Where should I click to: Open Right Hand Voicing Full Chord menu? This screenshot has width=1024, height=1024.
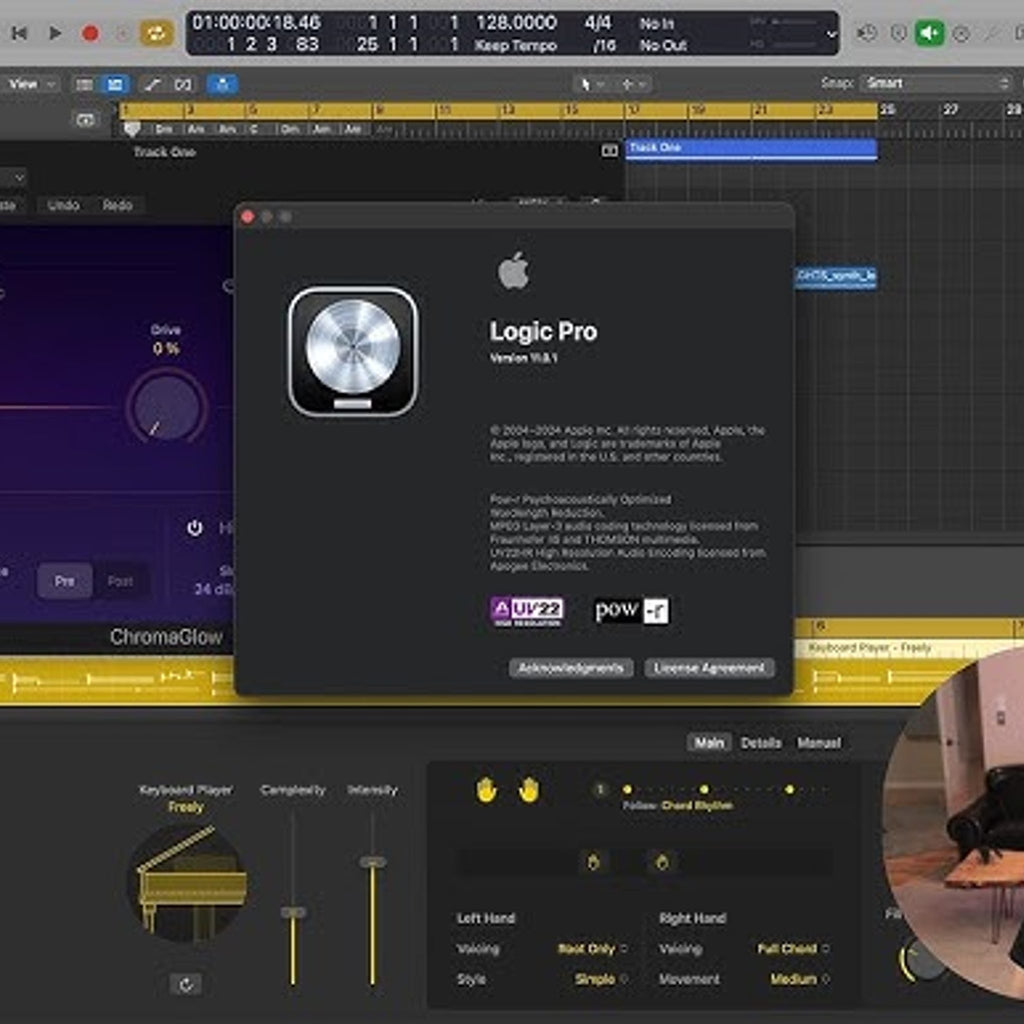(x=793, y=949)
